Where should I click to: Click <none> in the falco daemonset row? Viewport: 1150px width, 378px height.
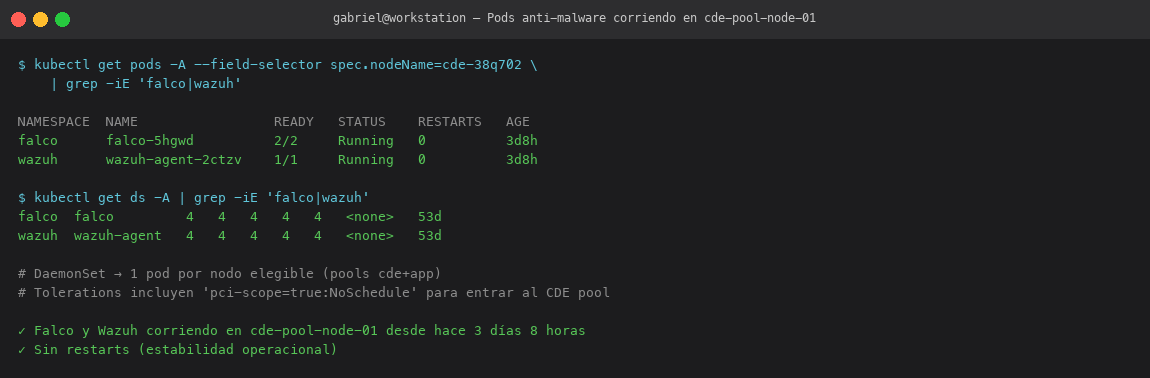370,217
